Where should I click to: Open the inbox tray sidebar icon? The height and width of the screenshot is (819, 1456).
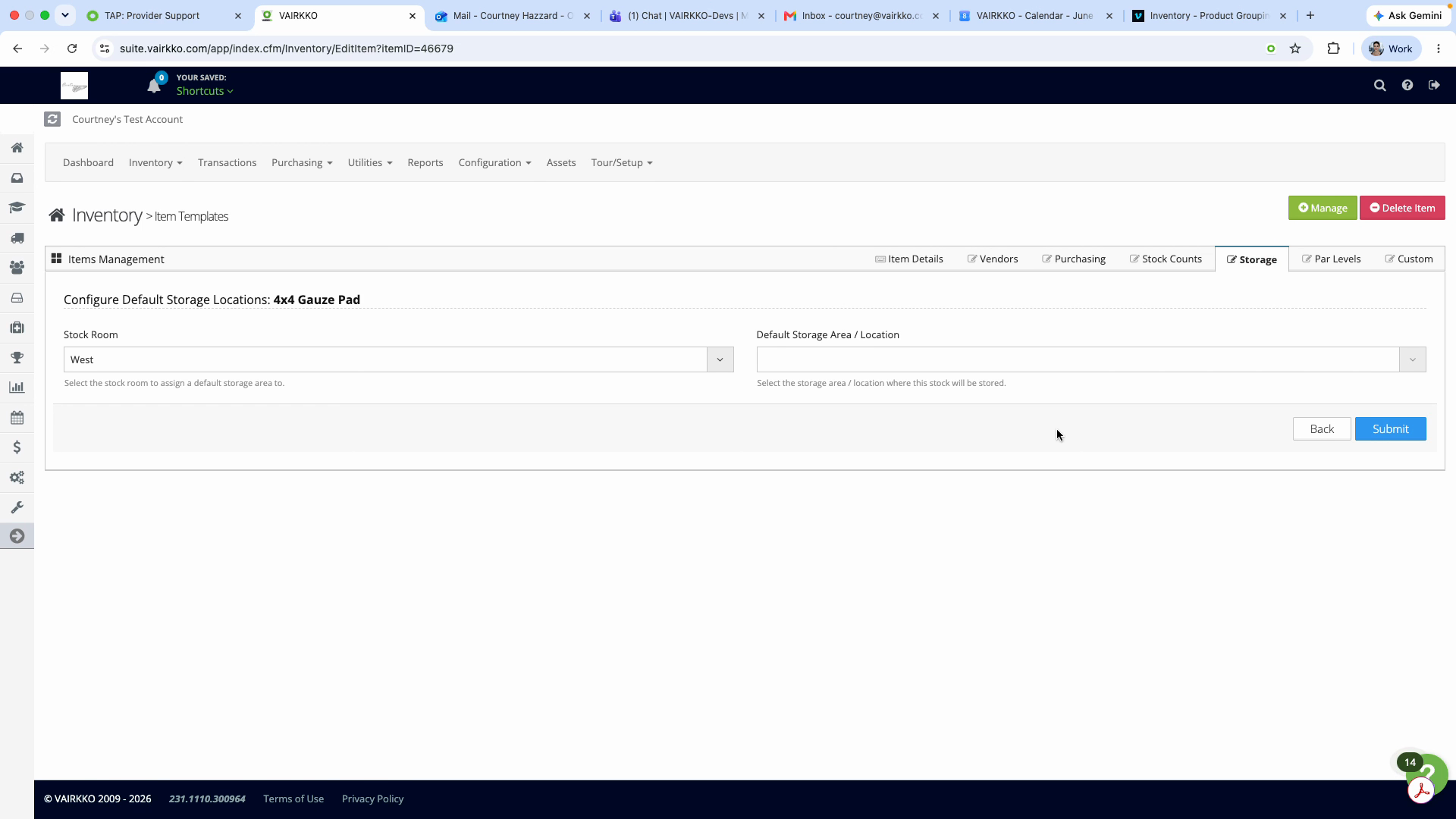tap(17, 177)
